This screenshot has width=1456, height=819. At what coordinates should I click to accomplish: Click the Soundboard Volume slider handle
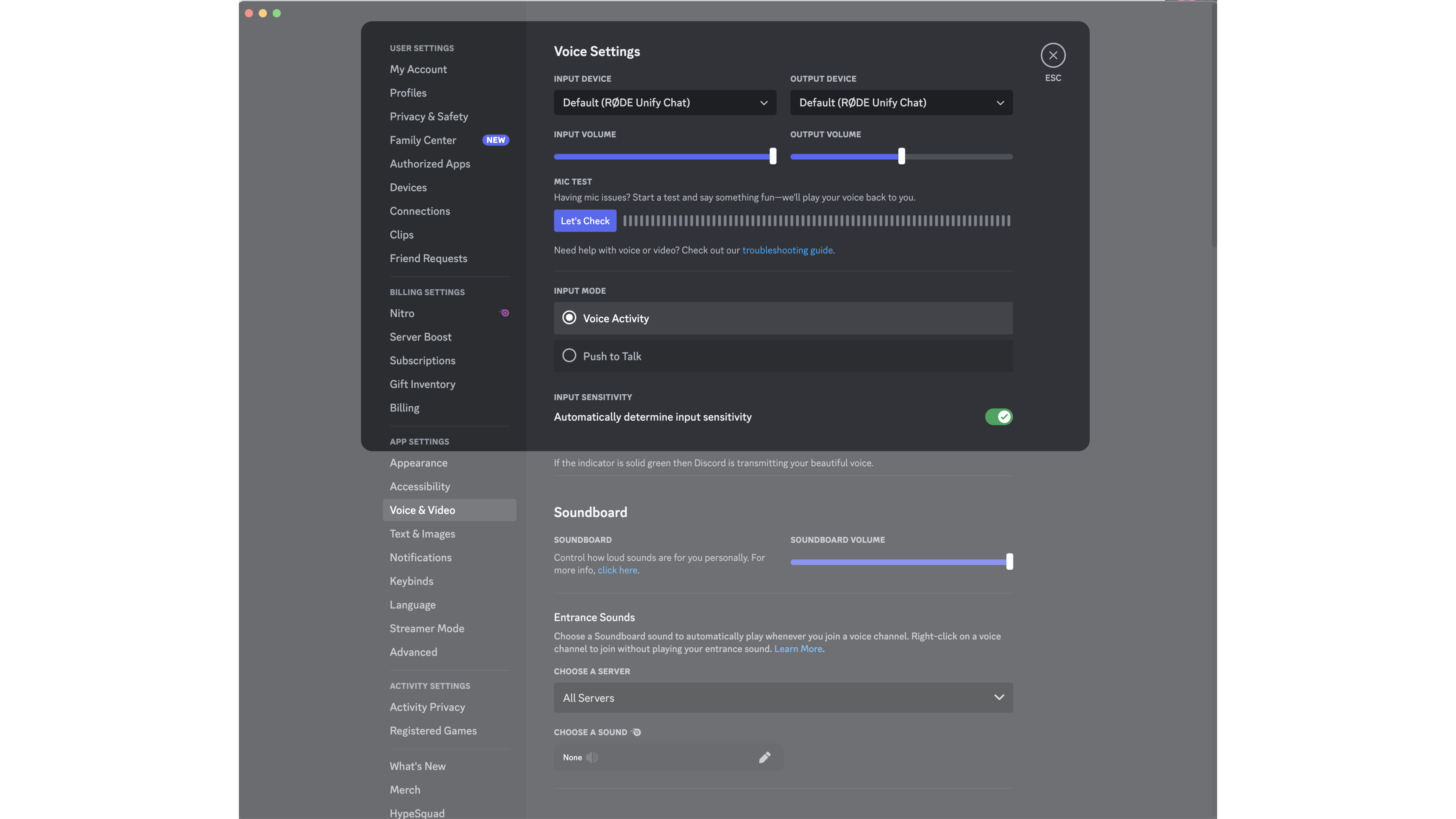pyautogui.click(x=1010, y=562)
